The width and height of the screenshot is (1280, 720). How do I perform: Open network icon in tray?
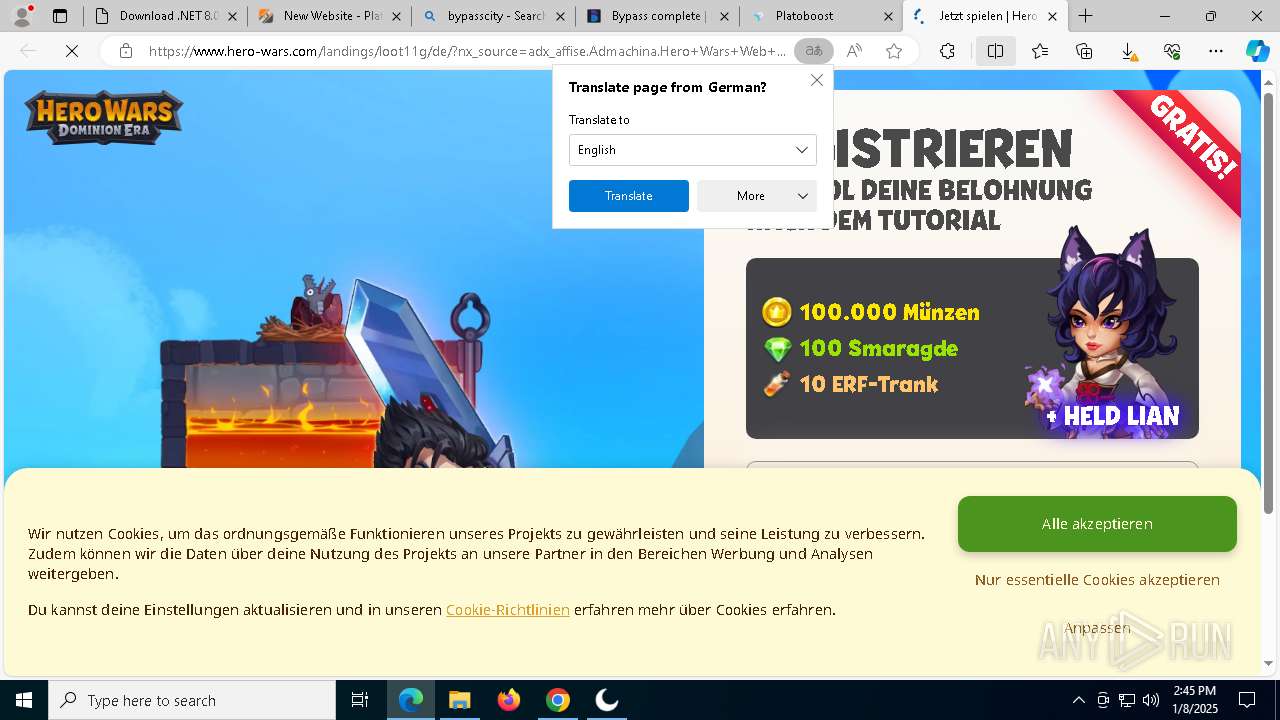[x=1127, y=700]
